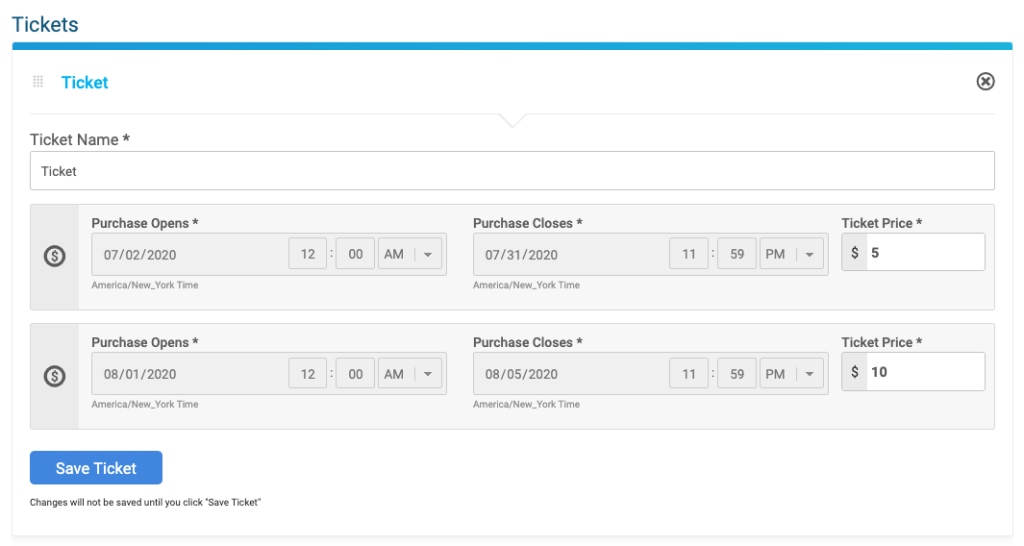Click the "Changes will not be saved" notice text
Image resolution: width=1024 pixels, height=546 pixels.
coord(145,502)
